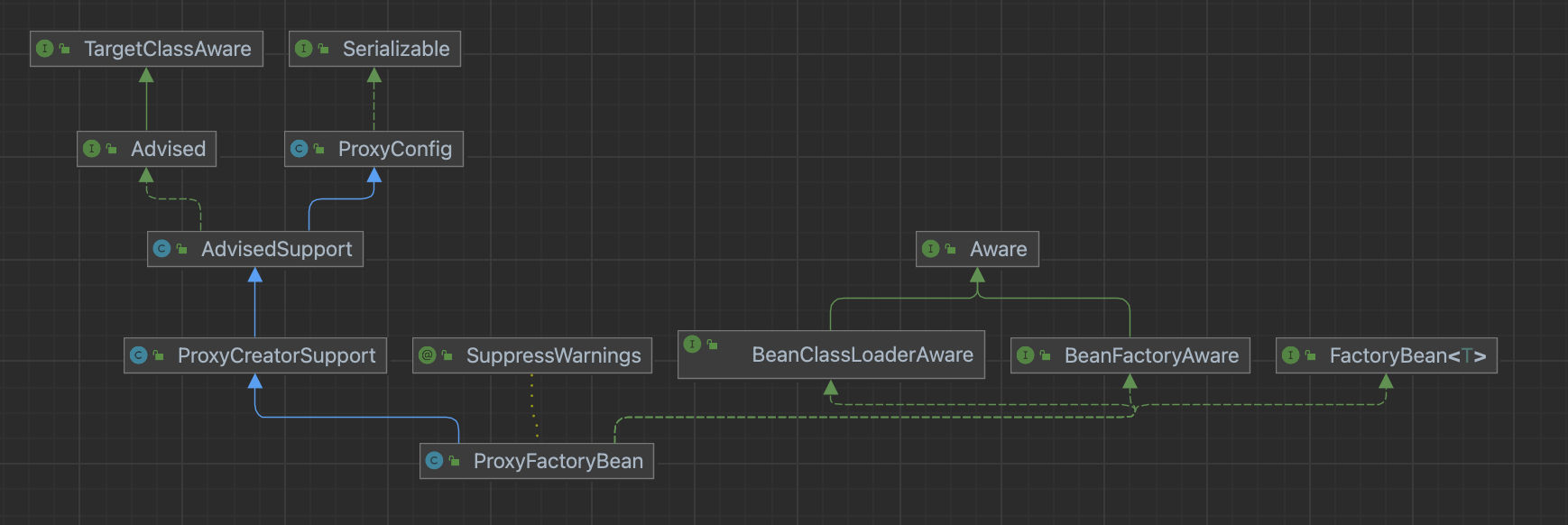Select the BeanFactoryAware label text

1151,355
